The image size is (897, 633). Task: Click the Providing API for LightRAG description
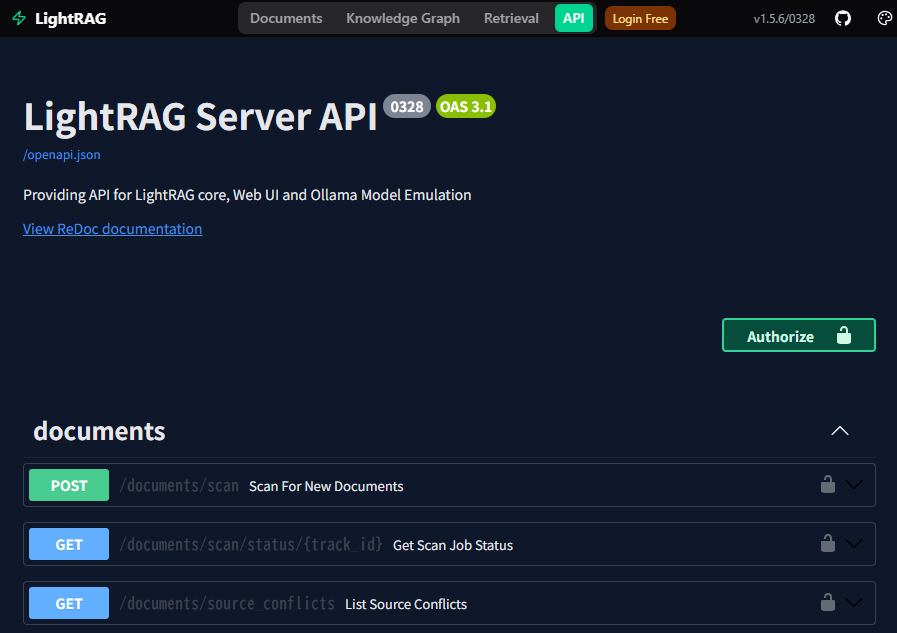point(247,195)
